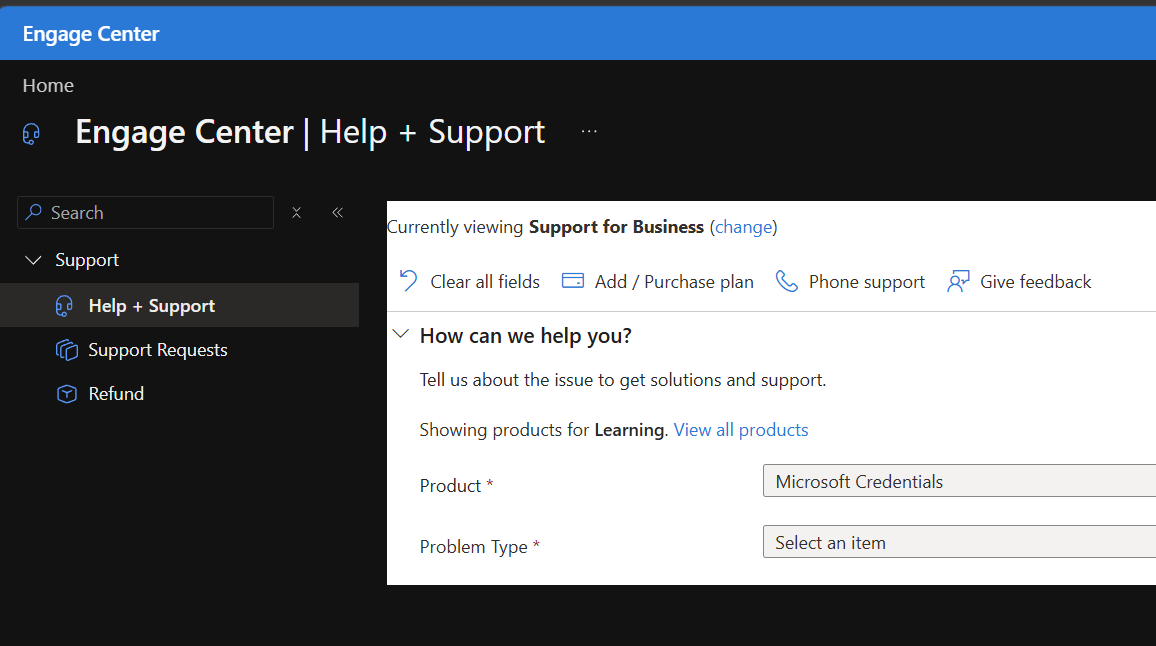1156x646 pixels.
Task: Click the change link for Support for Business
Action: (743, 227)
